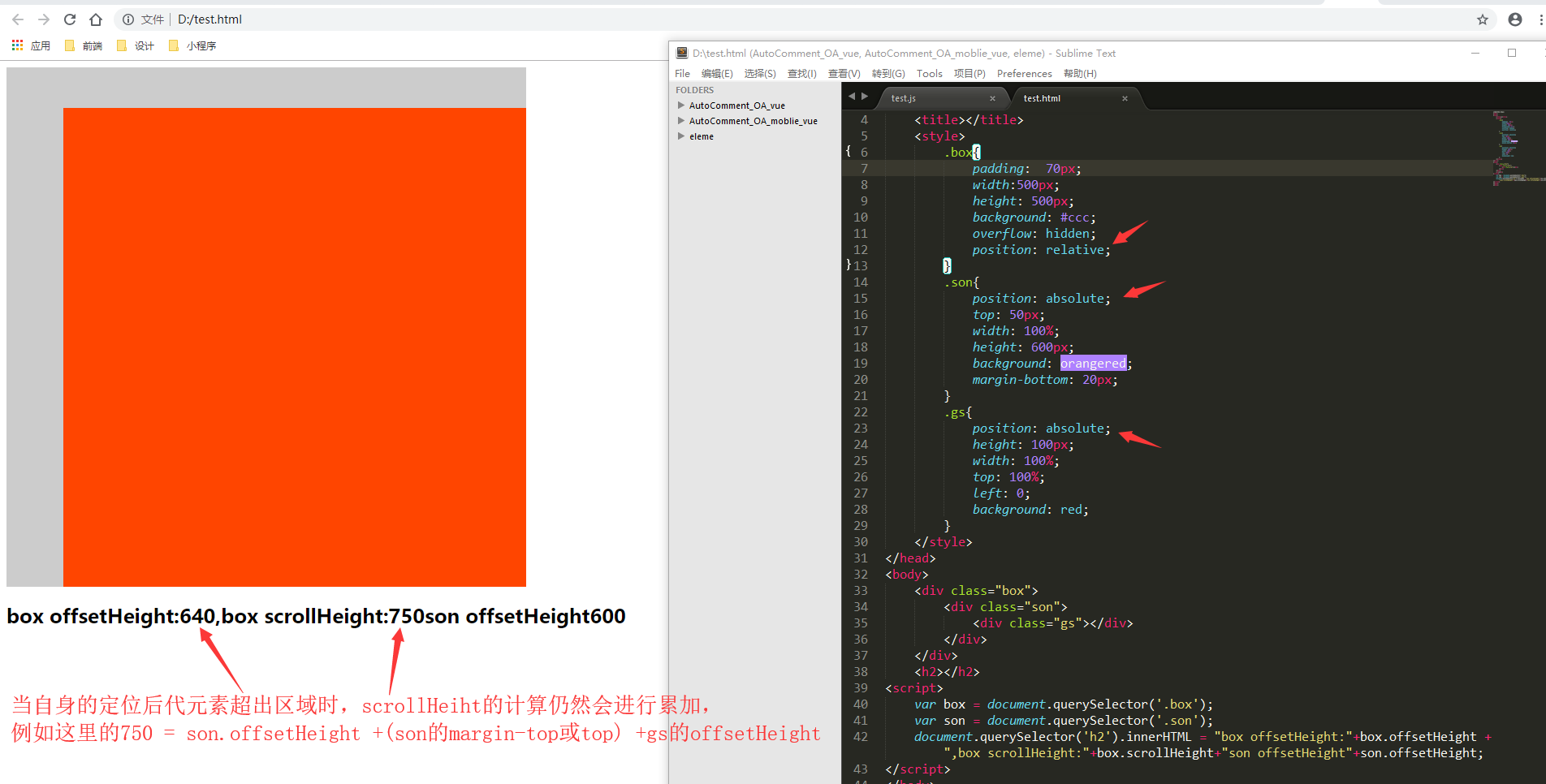The height and width of the screenshot is (784, 1546).
Task: Click the next tab right arrow
Action: [x=865, y=97]
